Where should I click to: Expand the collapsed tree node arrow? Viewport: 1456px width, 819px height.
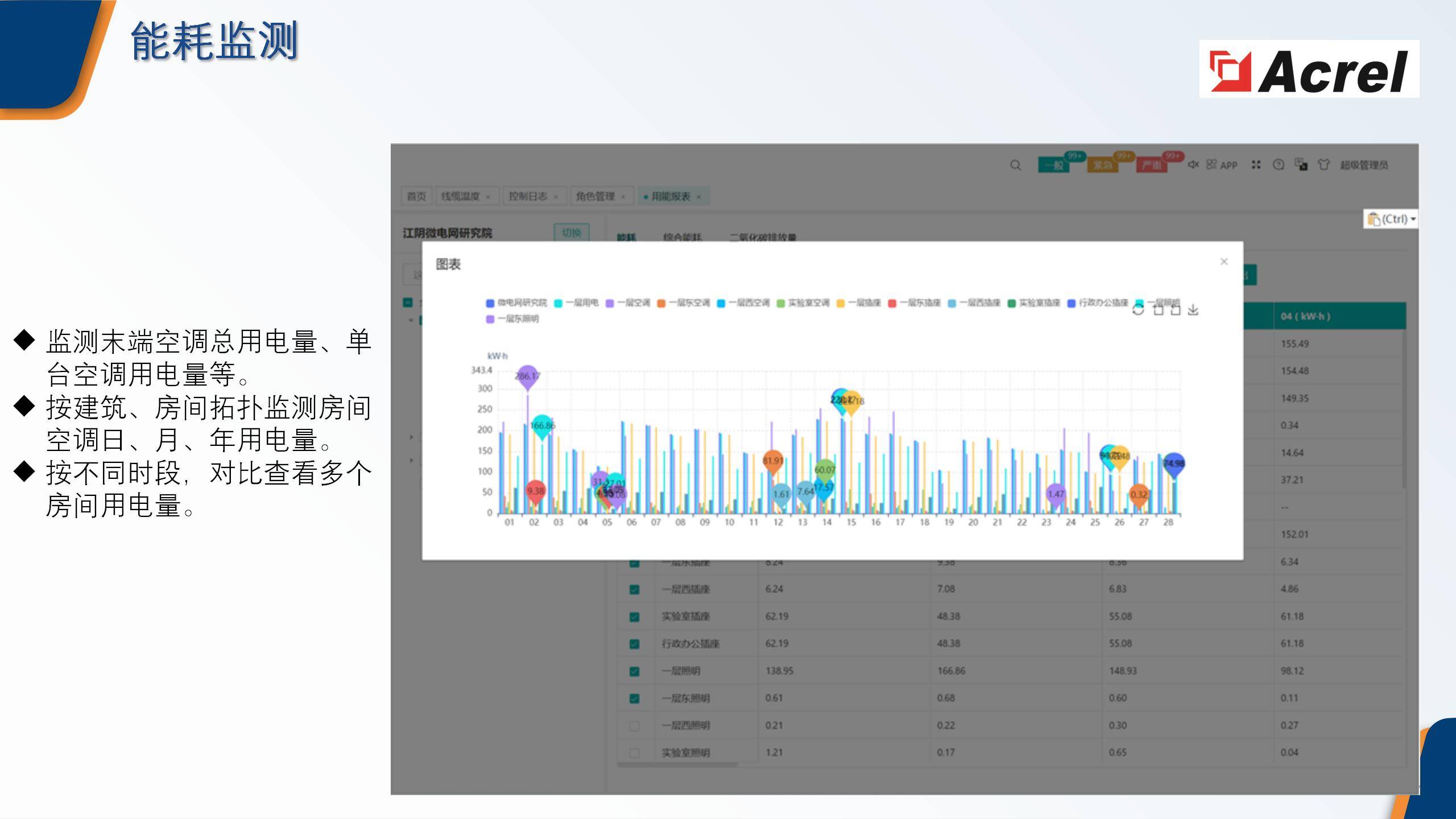point(411,437)
